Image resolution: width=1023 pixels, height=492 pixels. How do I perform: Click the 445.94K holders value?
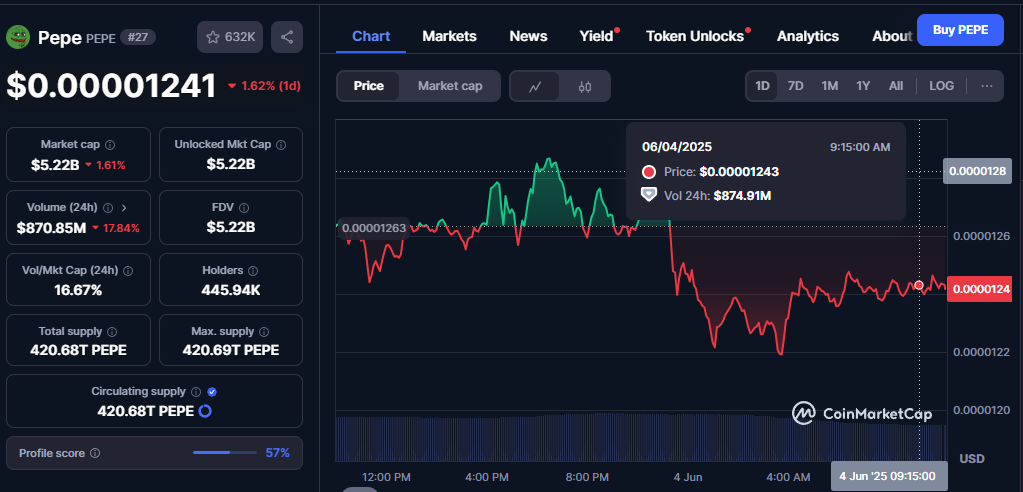pyautogui.click(x=231, y=290)
